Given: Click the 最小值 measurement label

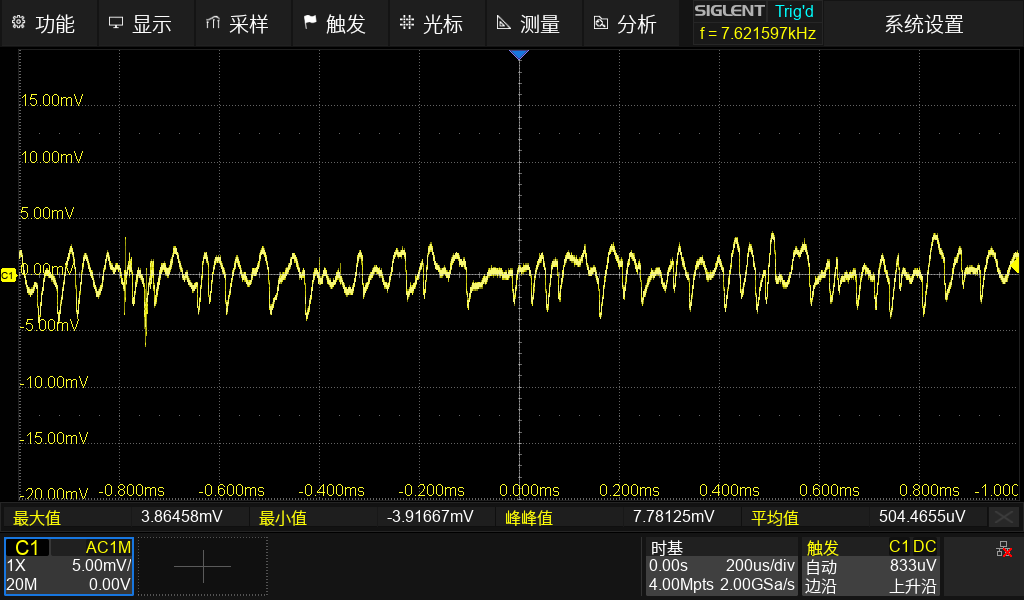Looking at the screenshot, I should coord(282,518).
